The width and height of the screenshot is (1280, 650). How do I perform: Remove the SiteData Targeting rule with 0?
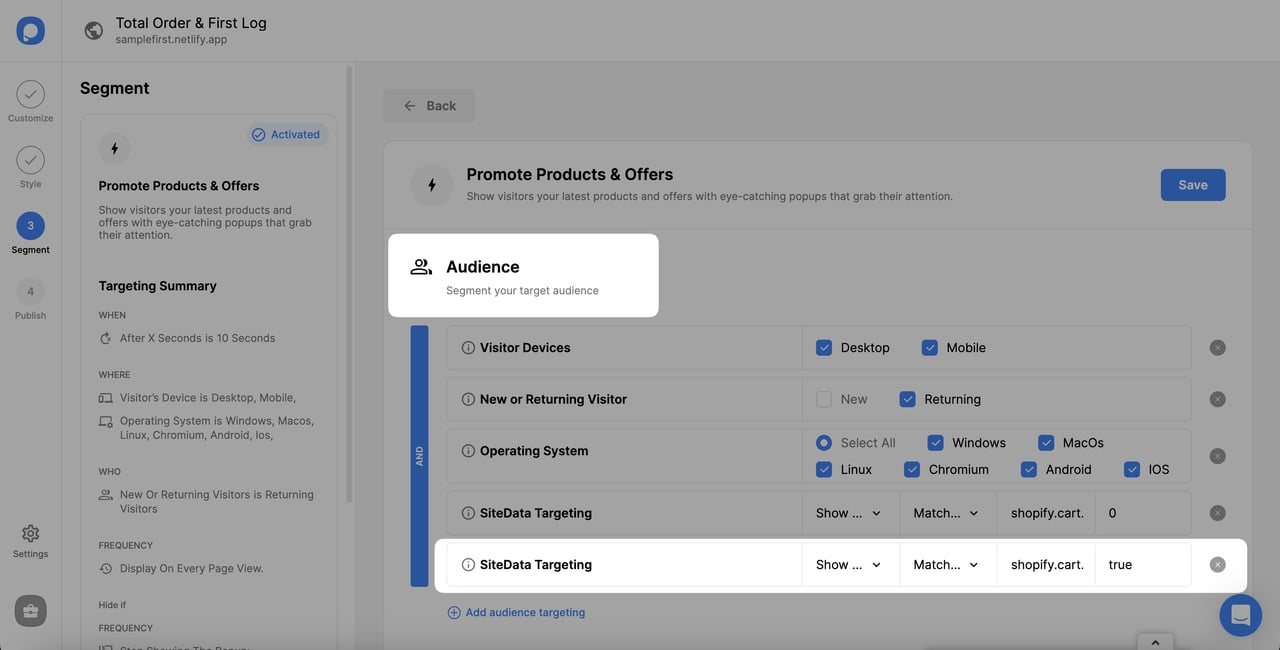[1217, 513]
